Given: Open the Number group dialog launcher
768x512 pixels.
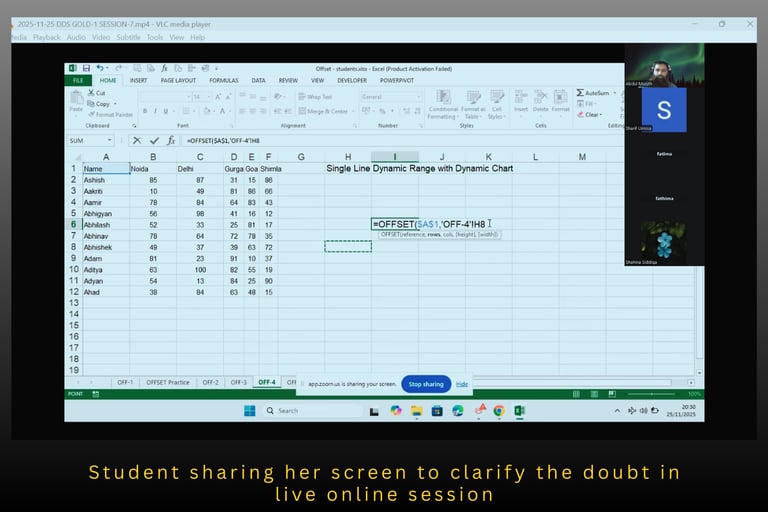Looking at the screenshot, I should tap(420, 126).
